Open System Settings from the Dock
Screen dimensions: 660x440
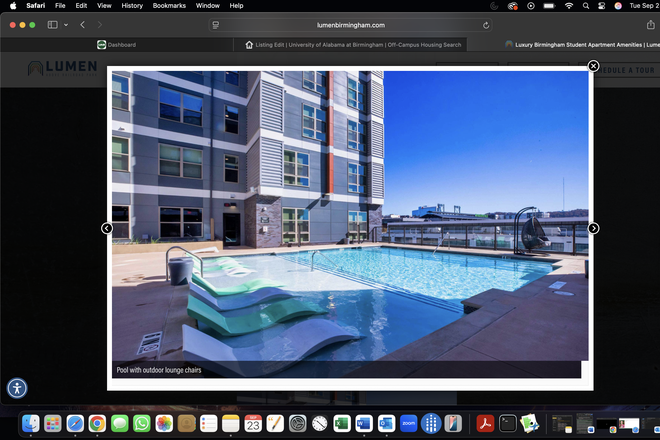click(x=298, y=424)
